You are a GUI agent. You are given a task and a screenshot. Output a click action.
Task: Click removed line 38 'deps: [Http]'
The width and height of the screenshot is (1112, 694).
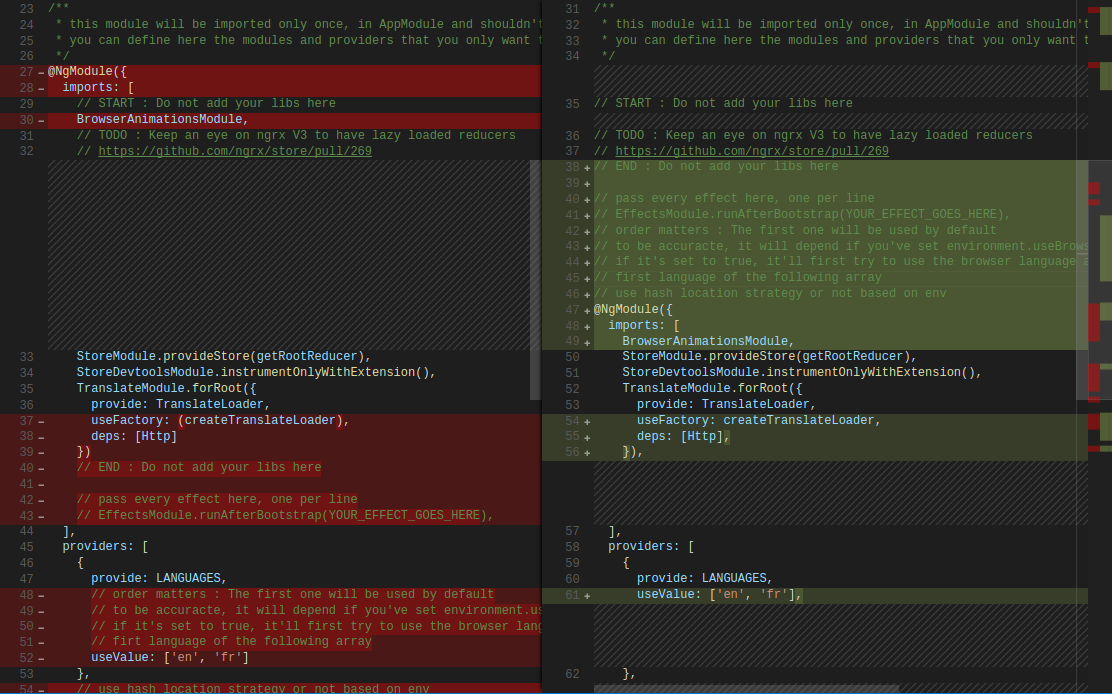coord(134,436)
